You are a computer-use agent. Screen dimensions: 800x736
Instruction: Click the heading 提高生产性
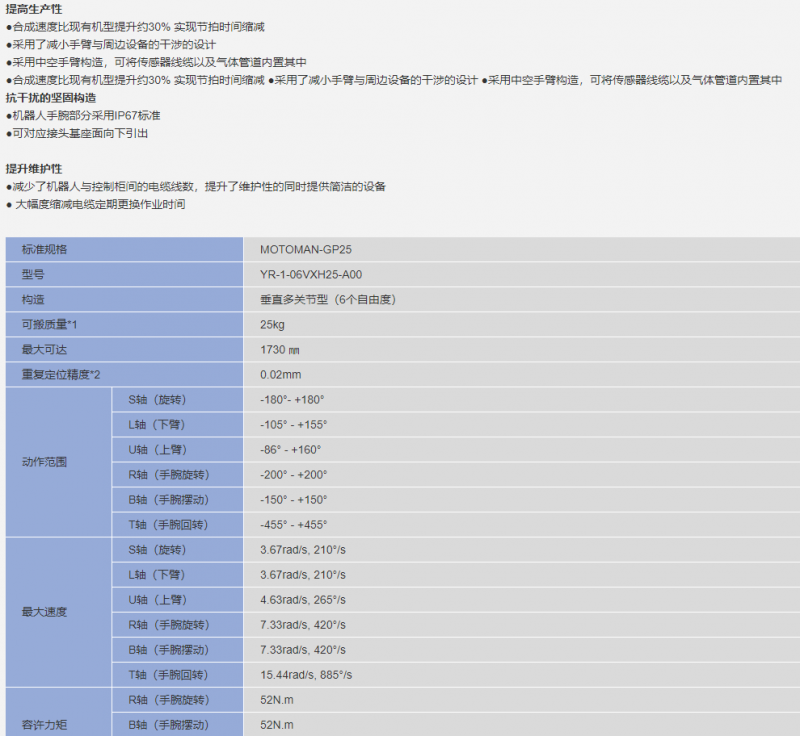click(34, 9)
